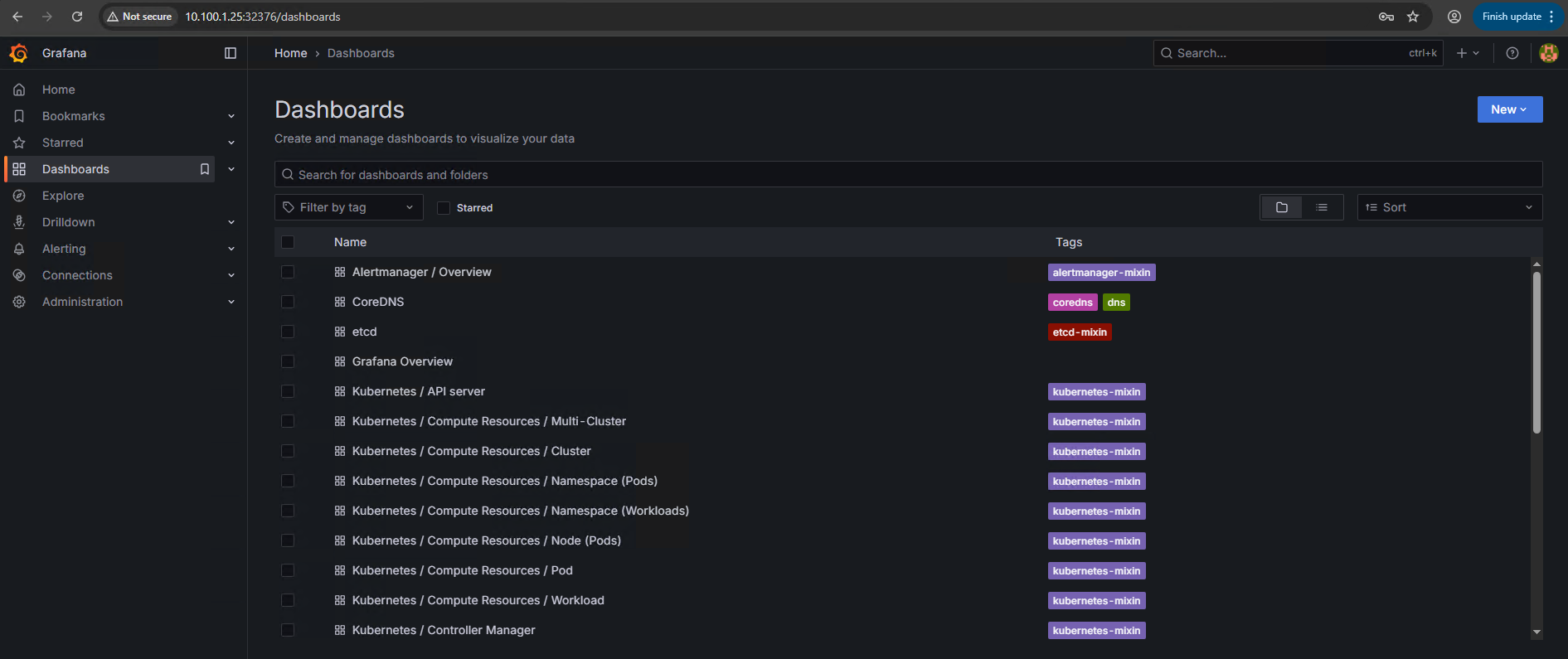Select the CoreDNS dashboard checkbox

tap(288, 302)
